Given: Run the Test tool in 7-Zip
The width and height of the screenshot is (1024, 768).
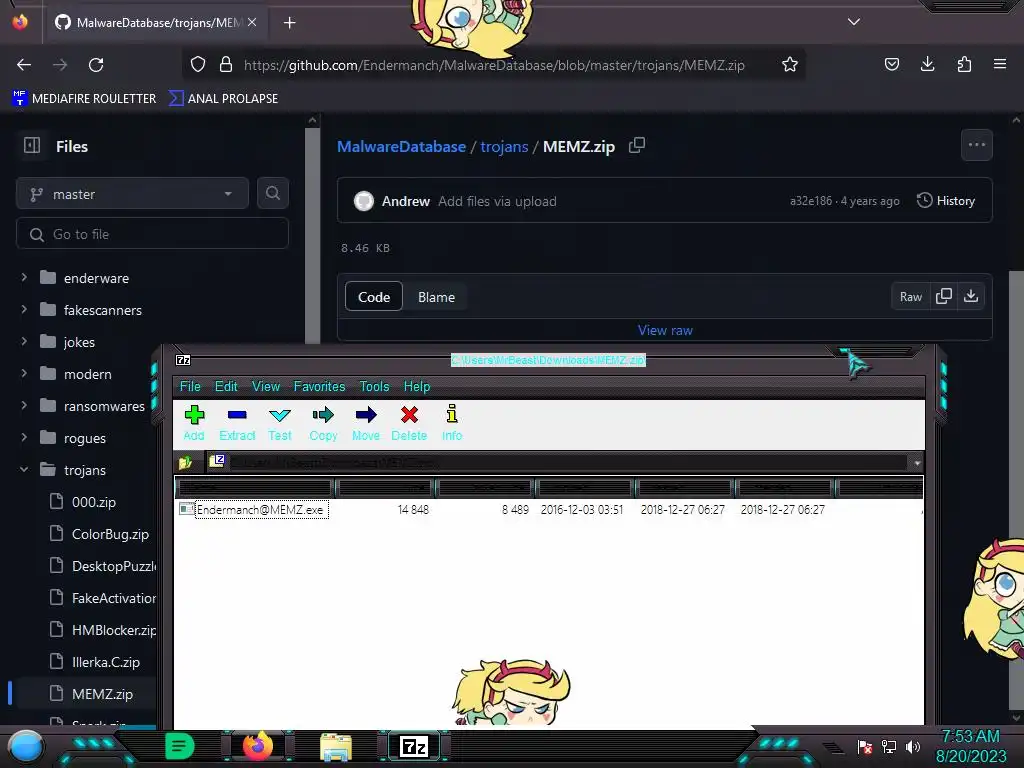Looking at the screenshot, I should coord(280,423).
